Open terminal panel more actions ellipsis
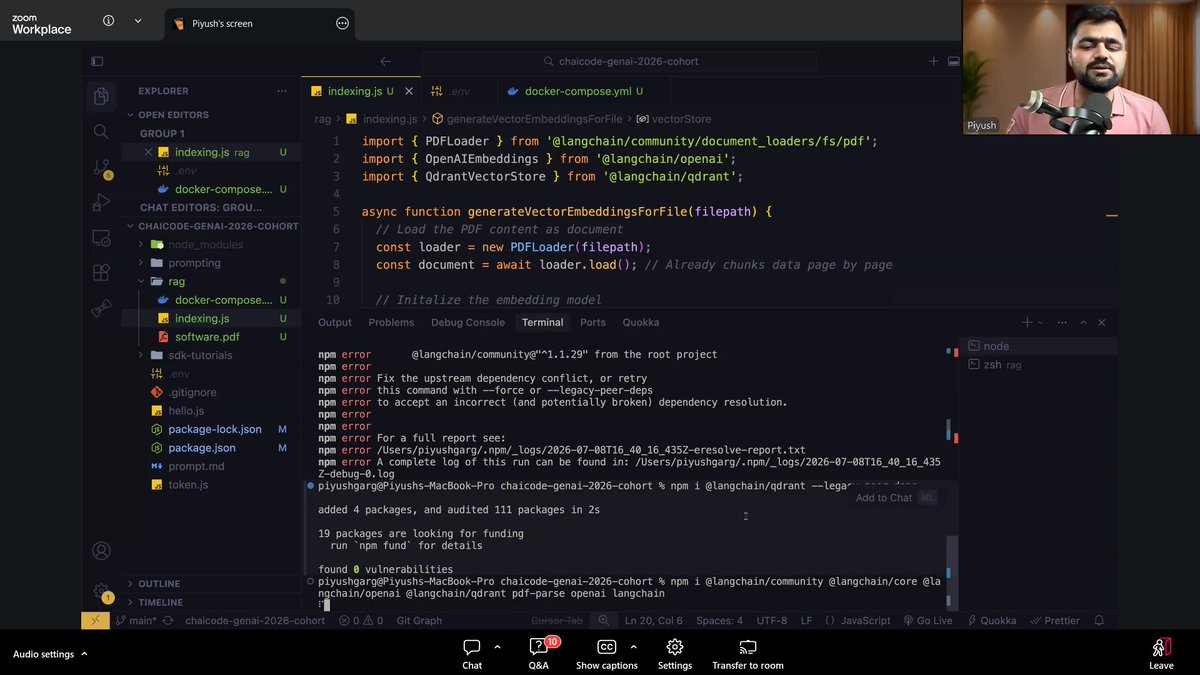The width and height of the screenshot is (1200, 675). tap(1060, 322)
